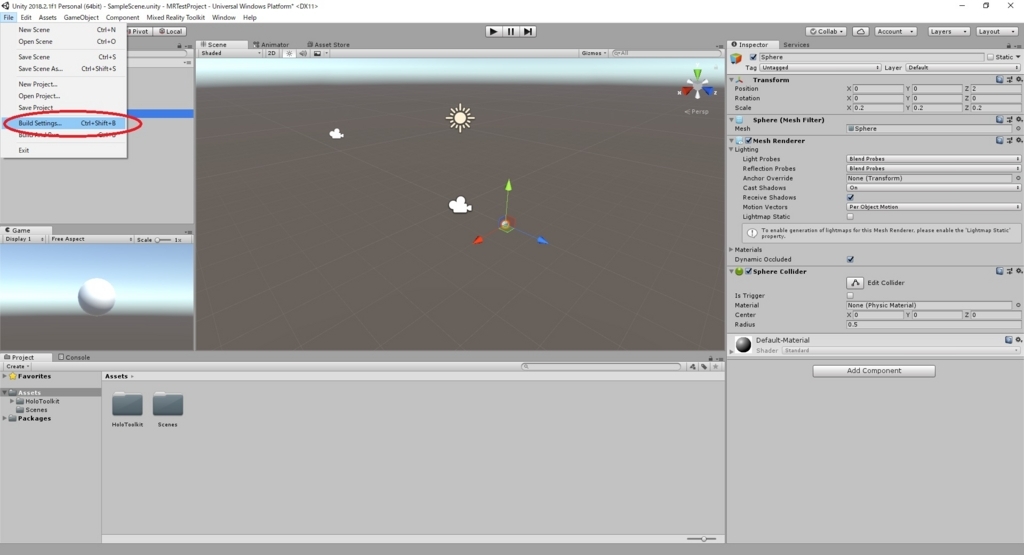This screenshot has height=555, width=1024.
Task: Click search-by-label tag icon in Project
Action: pyautogui.click(x=704, y=367)
